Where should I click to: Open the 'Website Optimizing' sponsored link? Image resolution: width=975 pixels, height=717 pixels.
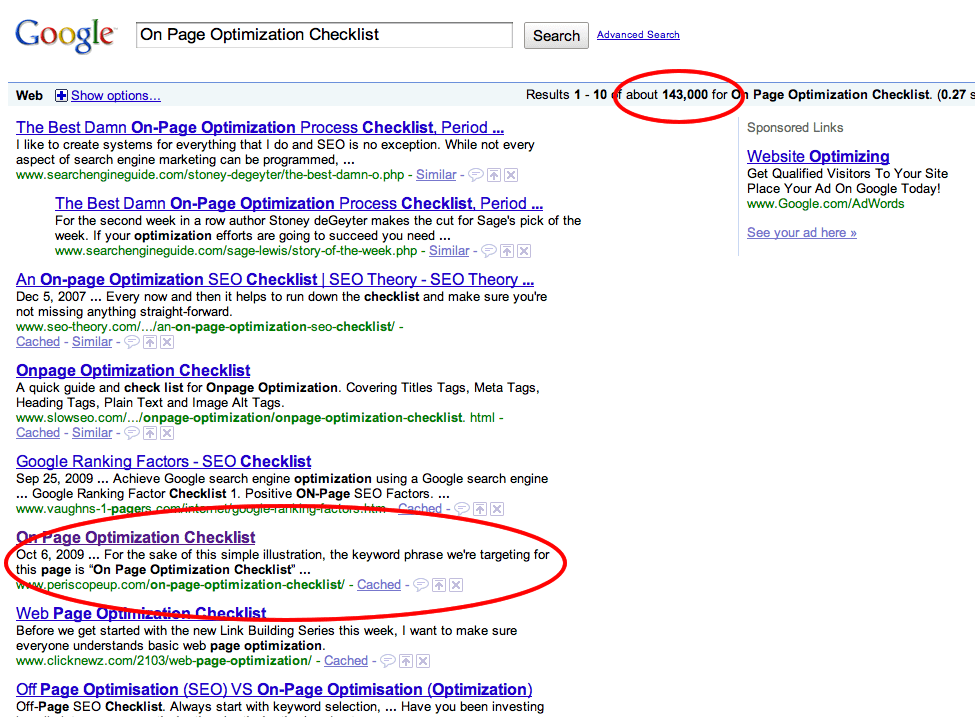(x=818, y=156)
